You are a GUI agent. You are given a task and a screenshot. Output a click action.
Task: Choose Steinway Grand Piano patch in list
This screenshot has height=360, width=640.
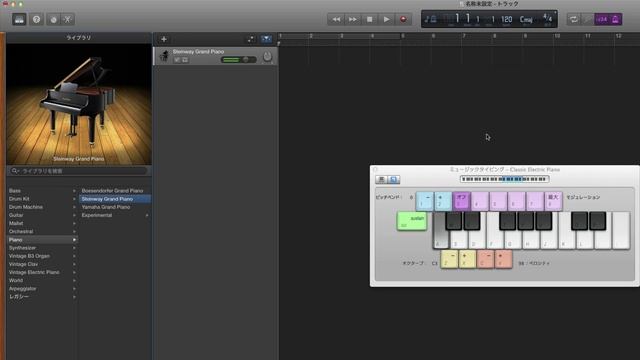coord(115,199)
